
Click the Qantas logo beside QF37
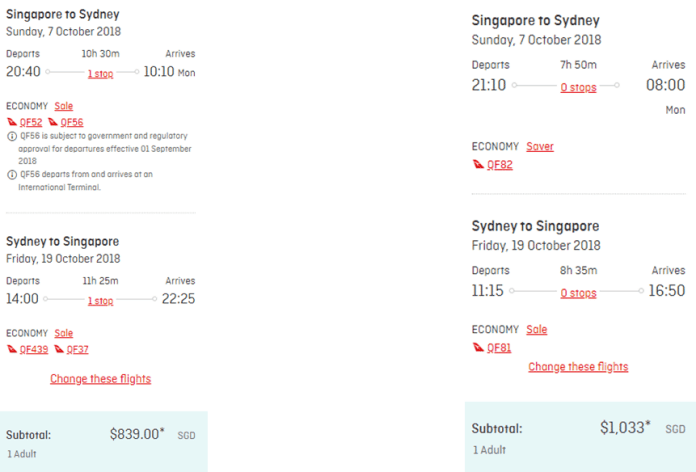point(59,349)
